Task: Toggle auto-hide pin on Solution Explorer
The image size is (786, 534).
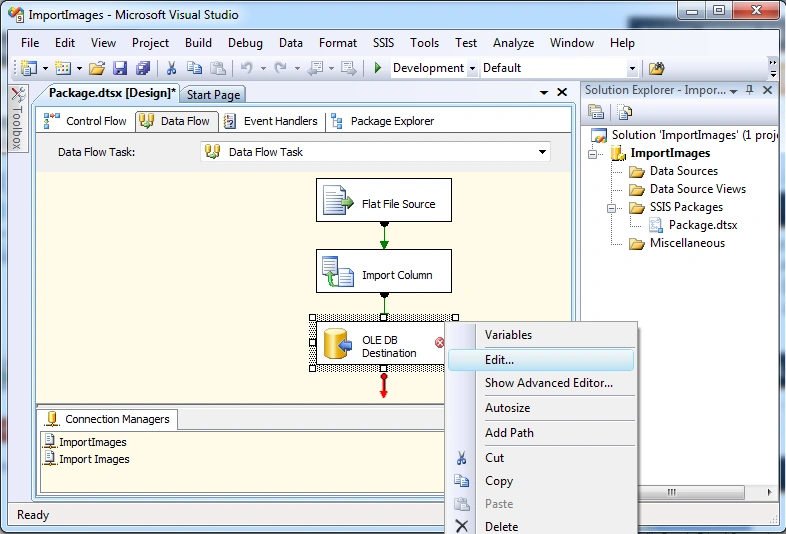Action: point(749,90)
